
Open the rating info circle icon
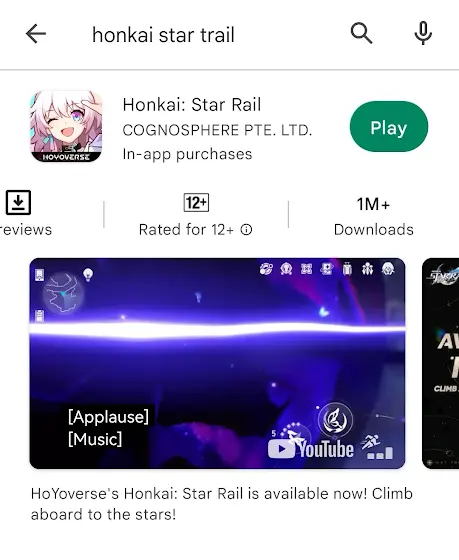246,230
